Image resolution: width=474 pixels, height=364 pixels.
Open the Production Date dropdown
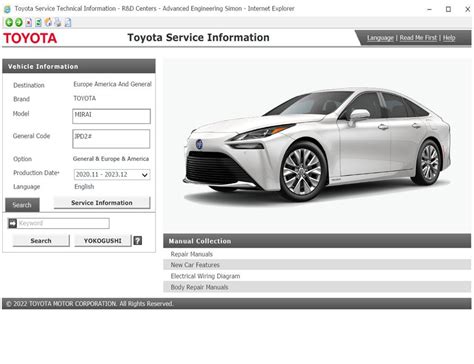click(x=112, y=174)
